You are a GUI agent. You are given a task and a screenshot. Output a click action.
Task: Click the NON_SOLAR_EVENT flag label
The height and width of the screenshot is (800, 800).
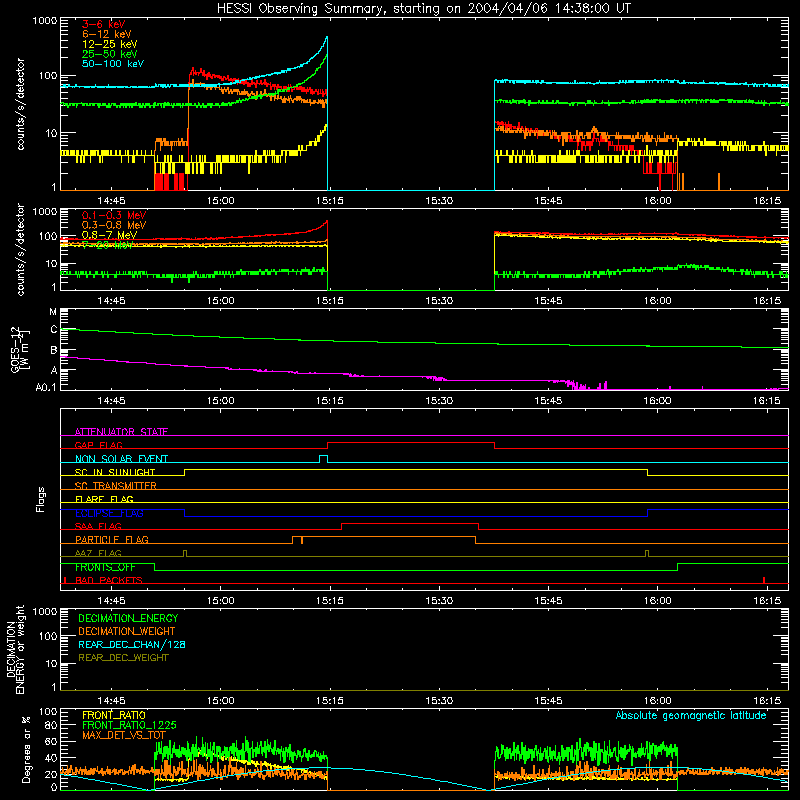point(121,459)
